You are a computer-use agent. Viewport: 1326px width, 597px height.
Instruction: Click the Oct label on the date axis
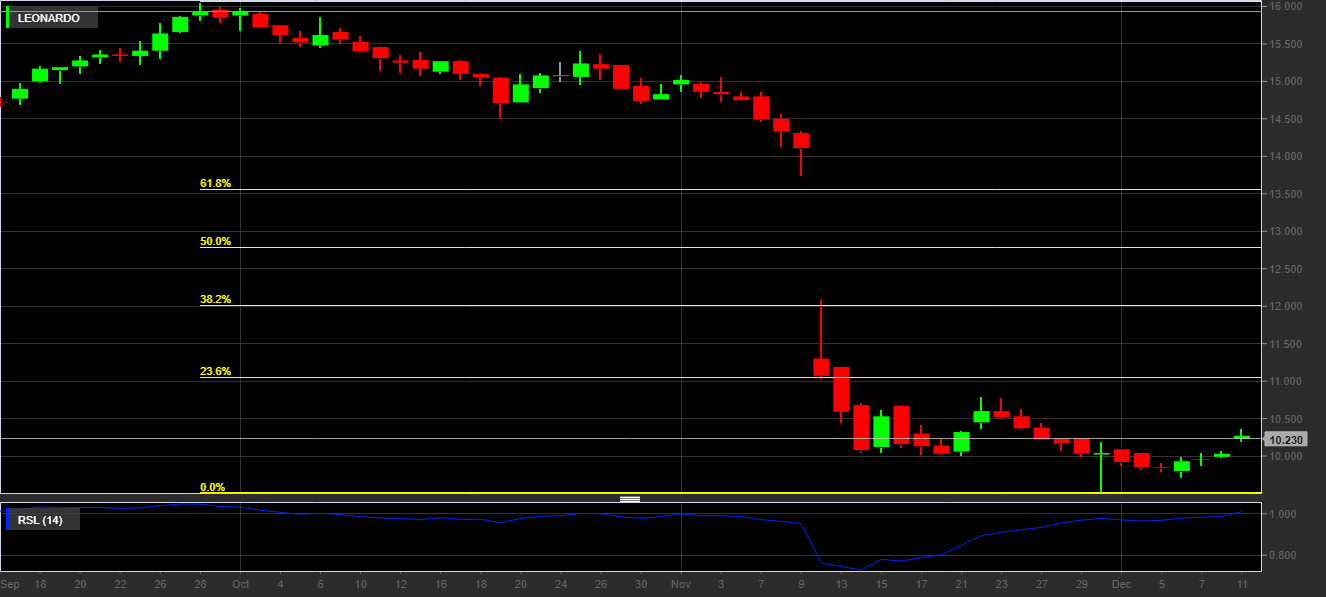point(240,583)
